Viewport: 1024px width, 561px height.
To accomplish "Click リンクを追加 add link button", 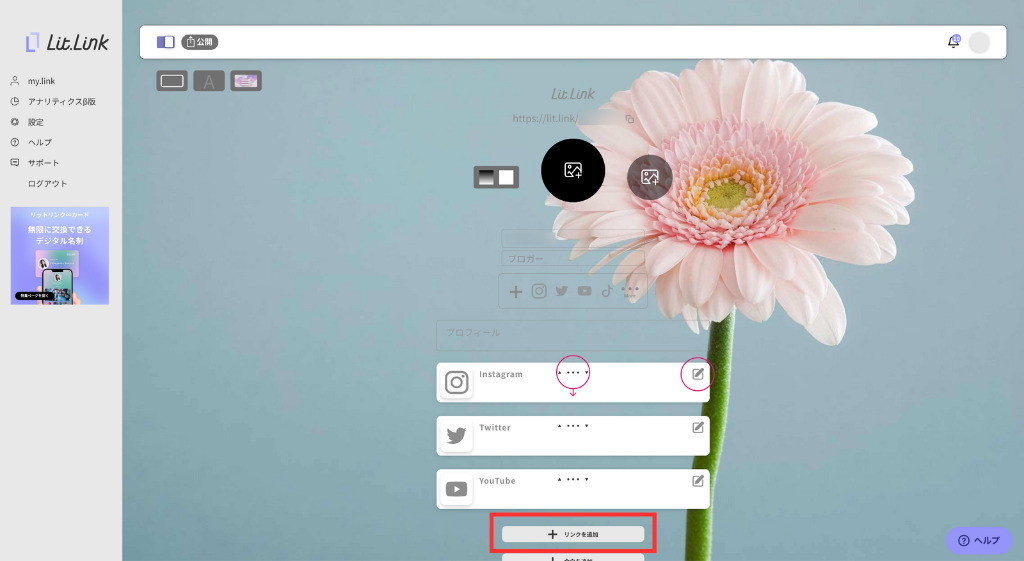I will pos(573,534).
